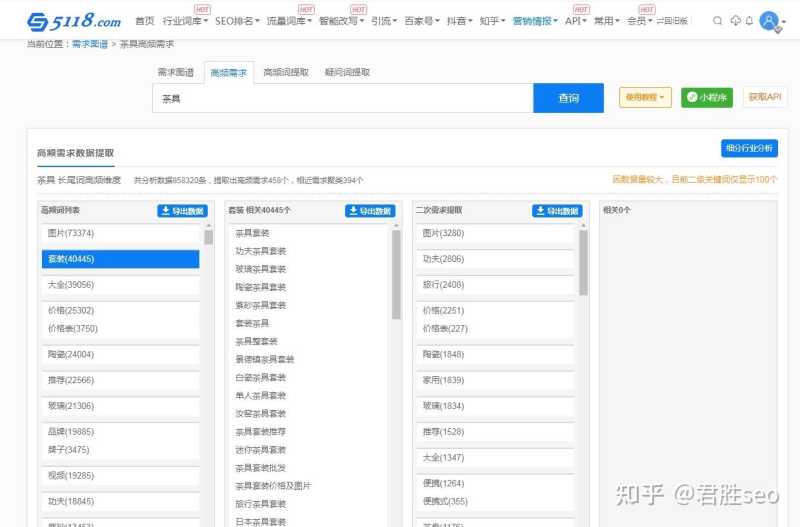Click 导出数据 in the 二次需求提取 column
The width and height of the screenshot is (800, 527).
tap(558, 211)
